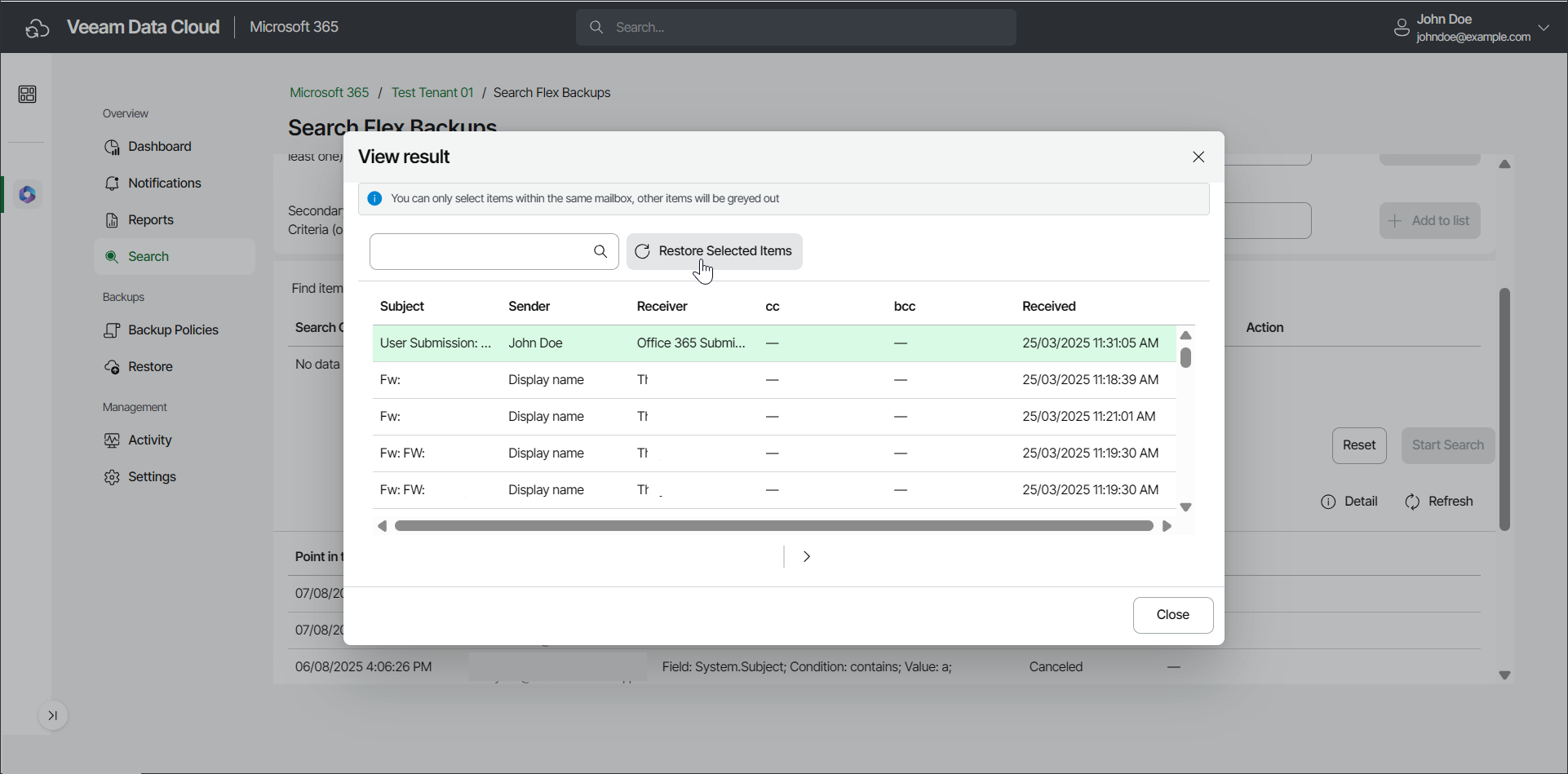Close the View result dialog with X

click(x=1198, y=157)
